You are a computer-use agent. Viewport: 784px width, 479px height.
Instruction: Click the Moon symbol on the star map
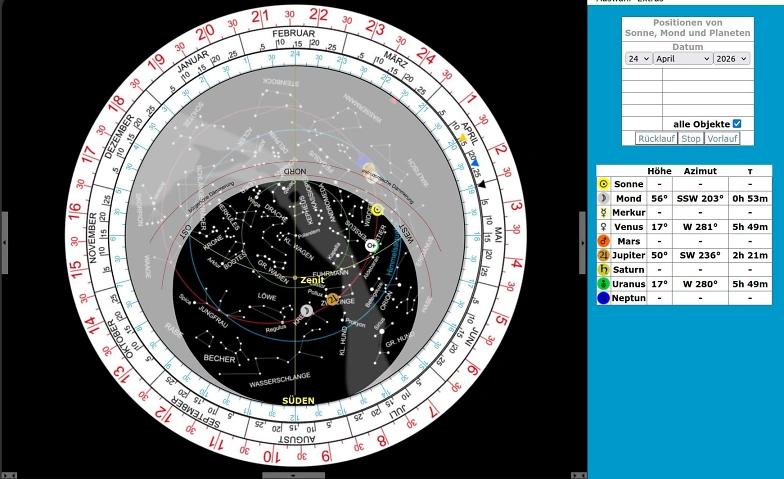click(307, 311)
